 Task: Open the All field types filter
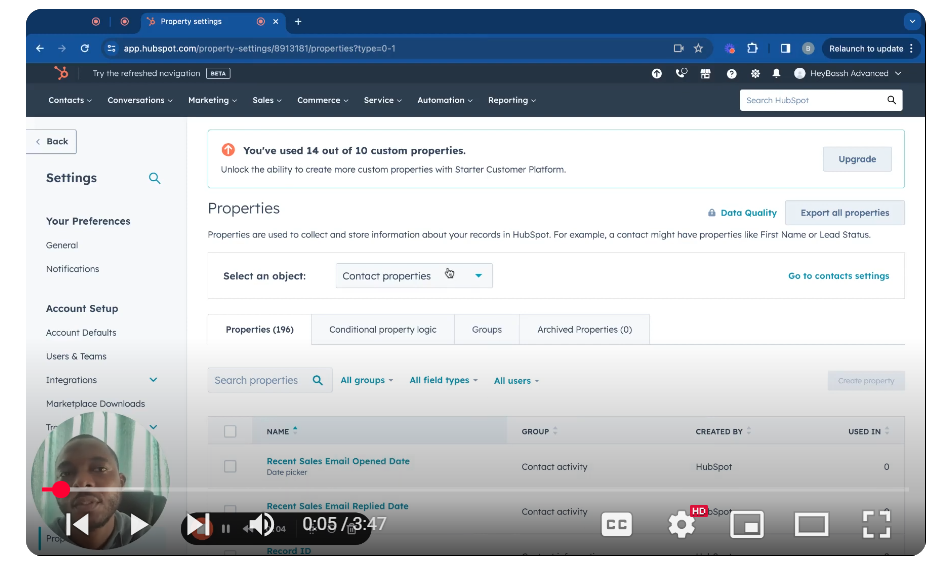(443, 380)
